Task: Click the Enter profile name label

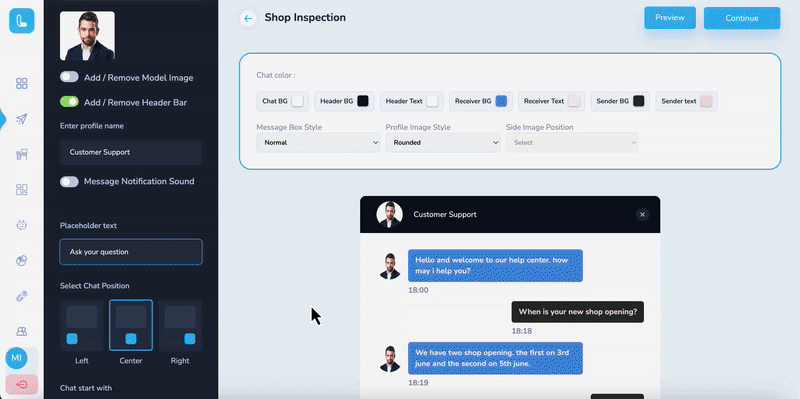Action: [x=91, y=126]
